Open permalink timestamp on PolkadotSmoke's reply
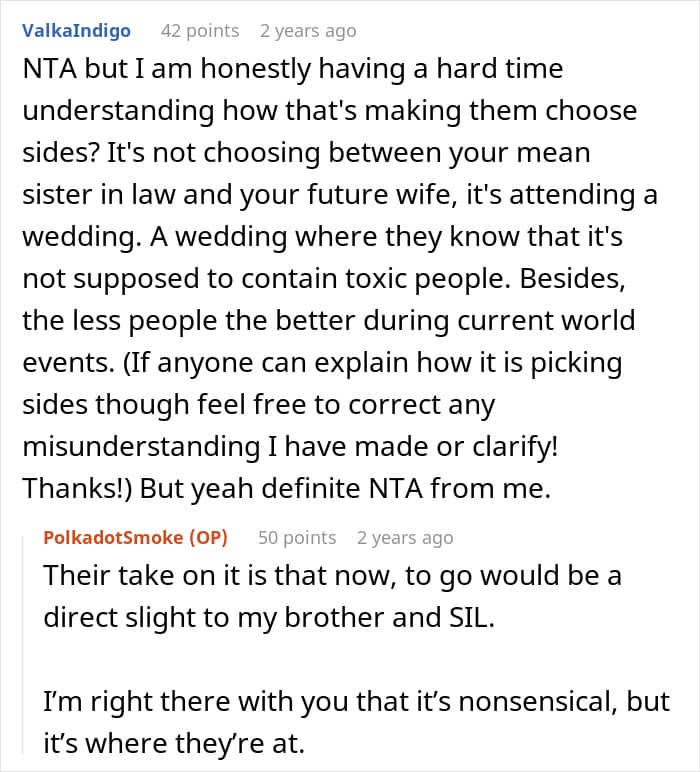The height and width of the screenshot is (772, 700). (x=405, y=537)
